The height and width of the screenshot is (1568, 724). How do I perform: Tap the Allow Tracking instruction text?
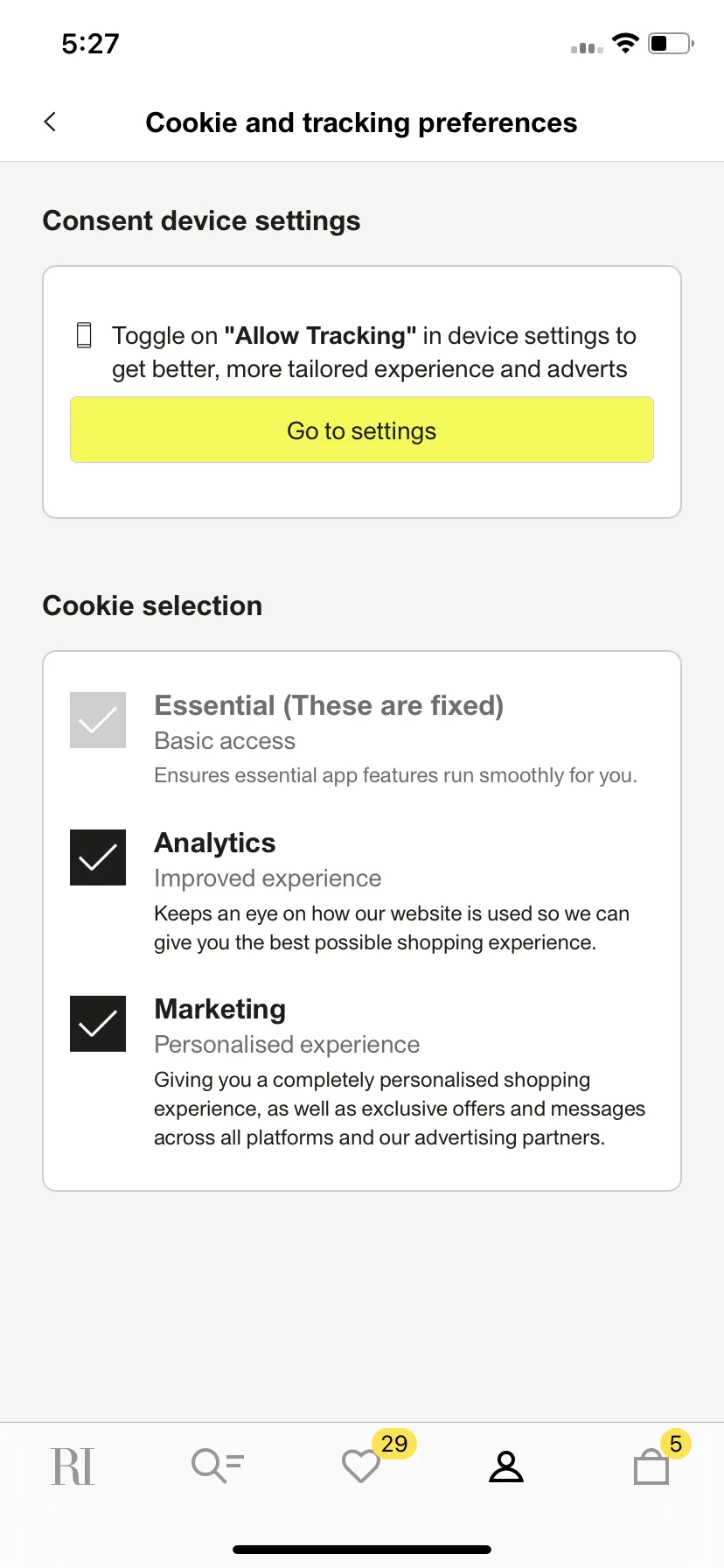tap(373, 352)
